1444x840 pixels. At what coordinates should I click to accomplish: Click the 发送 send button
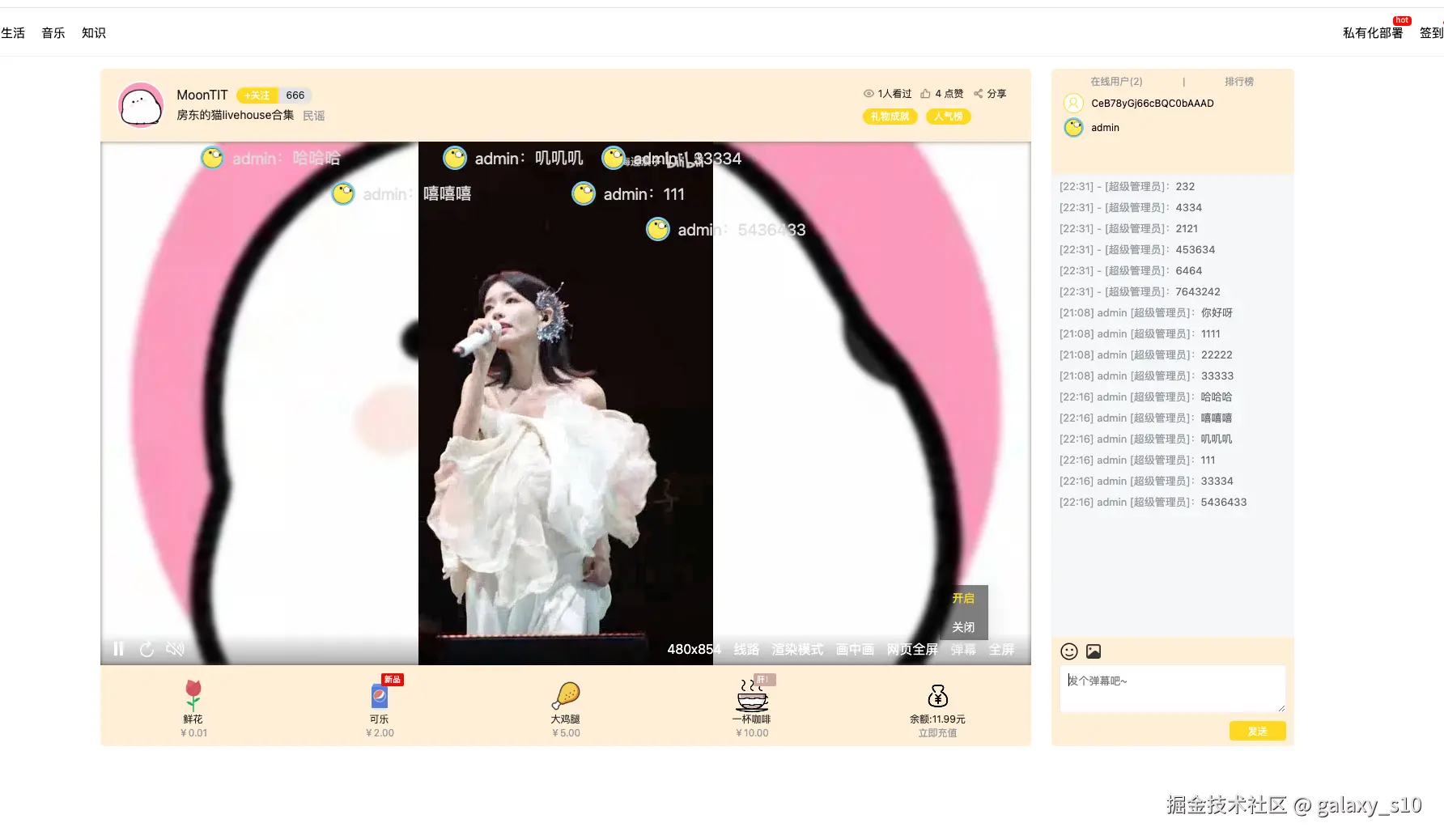click(1257, 731)
